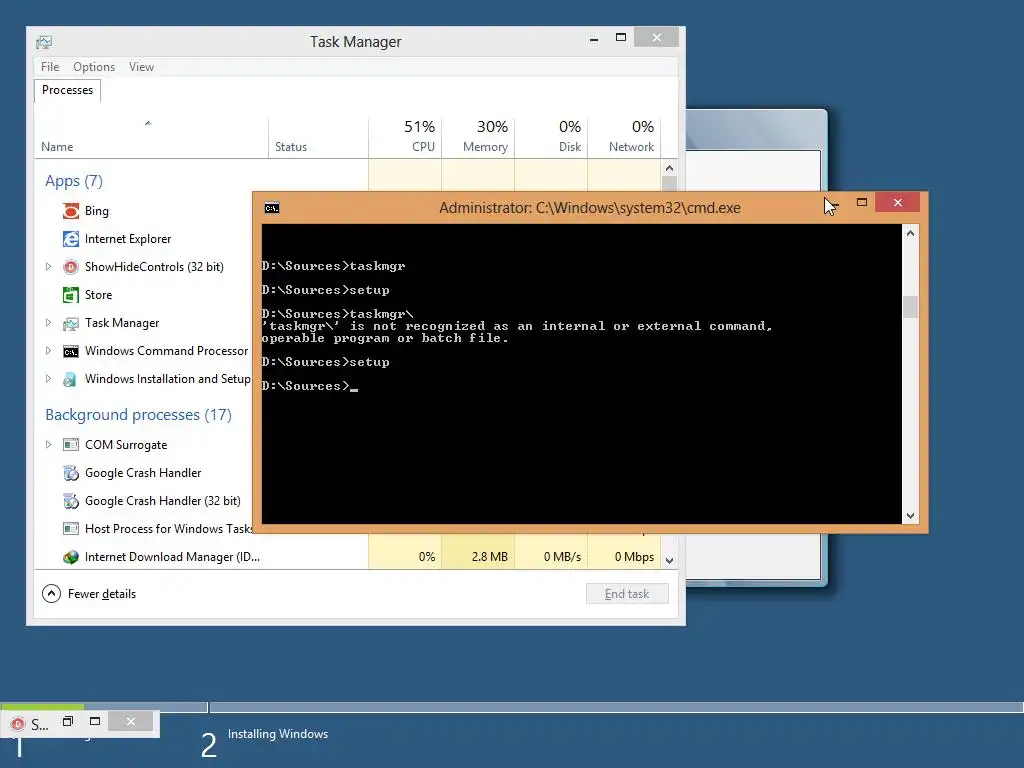The height and width of the screenshot is (768, 1024).
Task: Click the Bing app icon in Task Manager
Action: [71, 211]
